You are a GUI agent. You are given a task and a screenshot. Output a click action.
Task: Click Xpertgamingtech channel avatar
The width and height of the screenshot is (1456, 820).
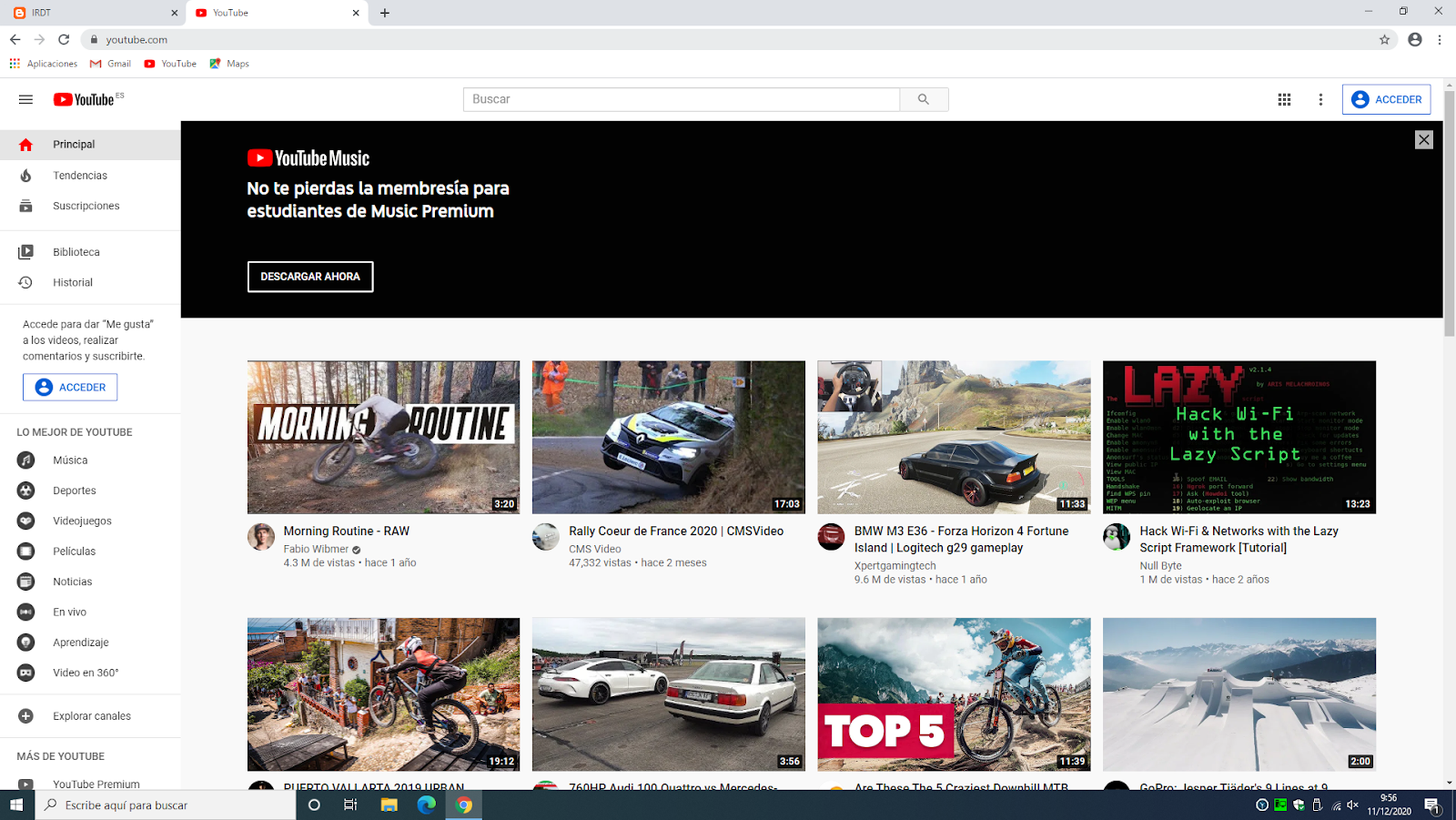(x=831, y=537)
